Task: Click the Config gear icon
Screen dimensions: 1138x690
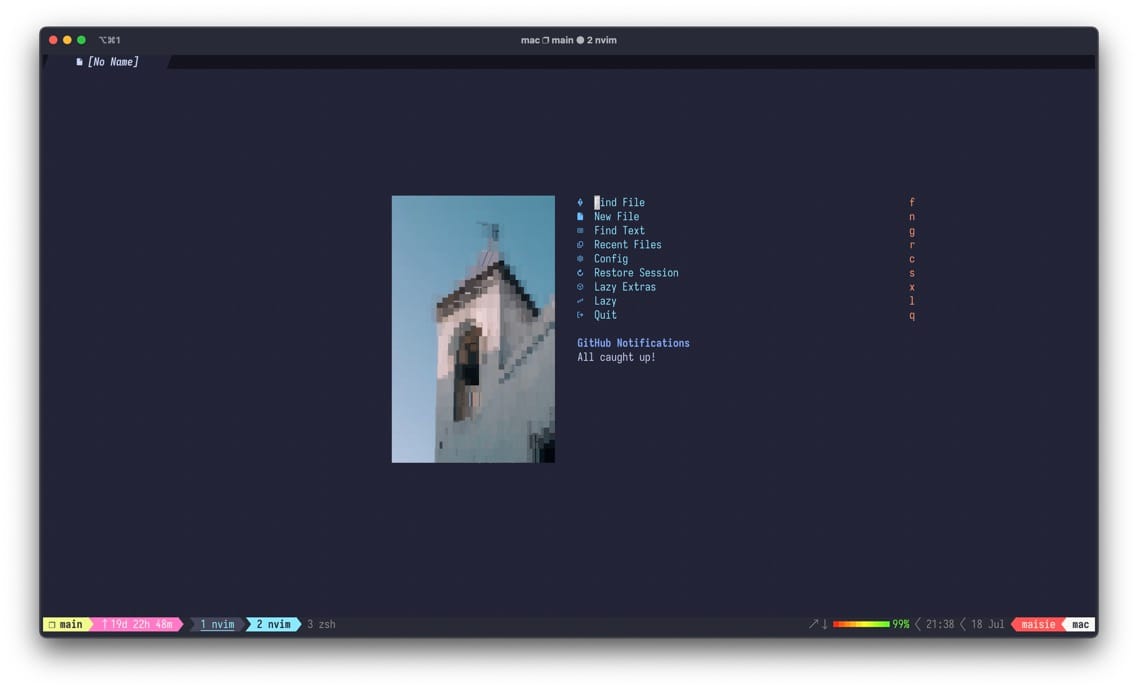Action: click(x=580, y=258)
